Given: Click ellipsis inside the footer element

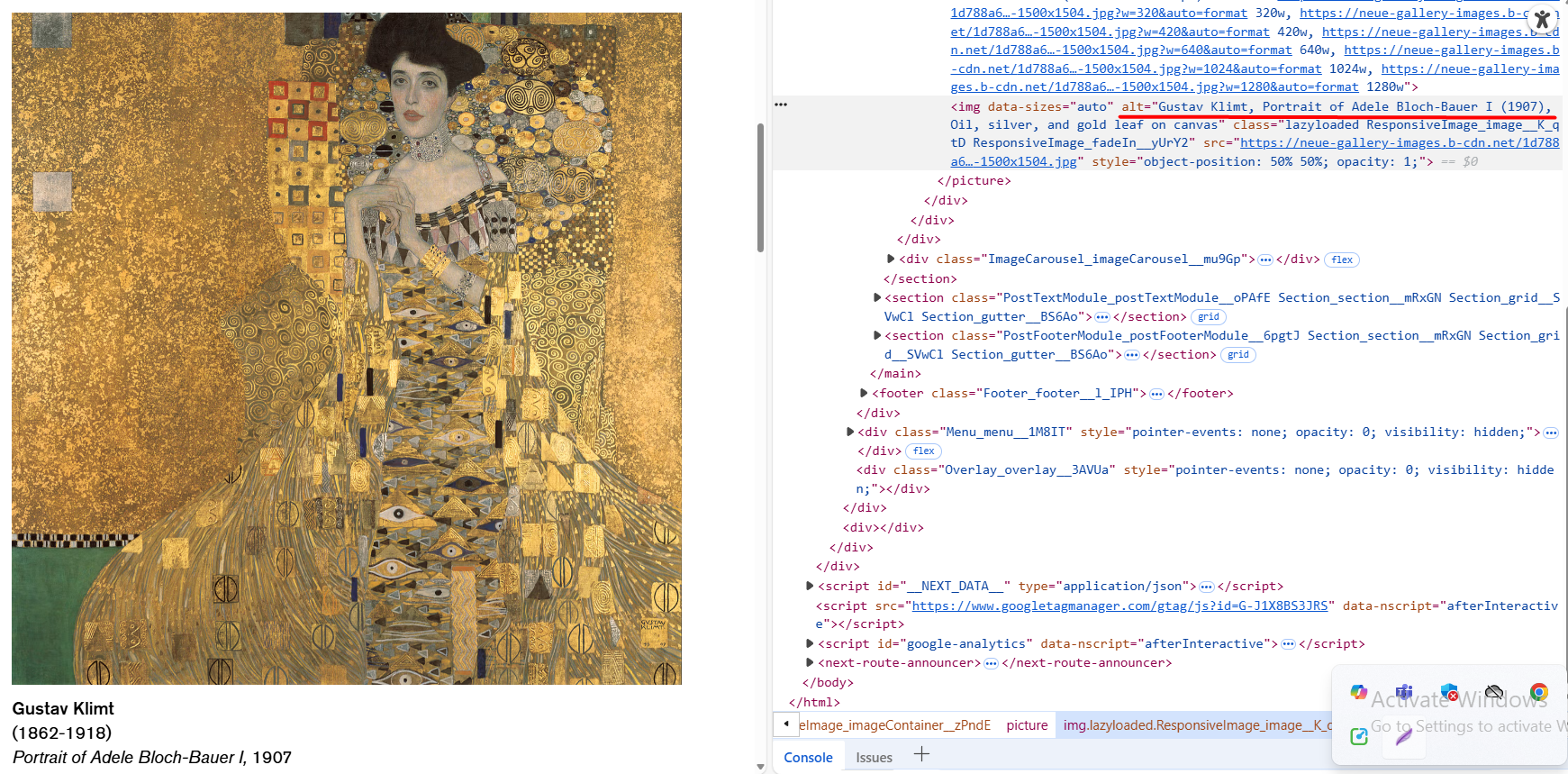Looking at the screenshot, I should [1156, 394].
